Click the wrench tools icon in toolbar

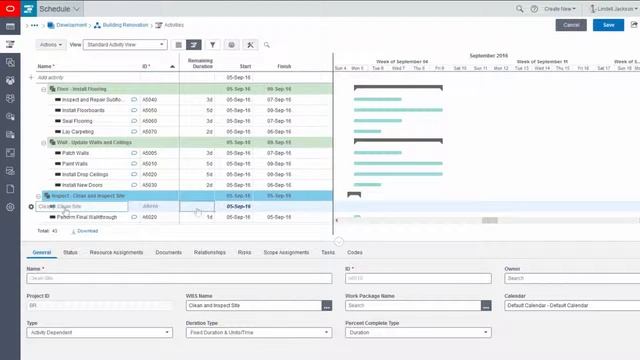(250, 45)
